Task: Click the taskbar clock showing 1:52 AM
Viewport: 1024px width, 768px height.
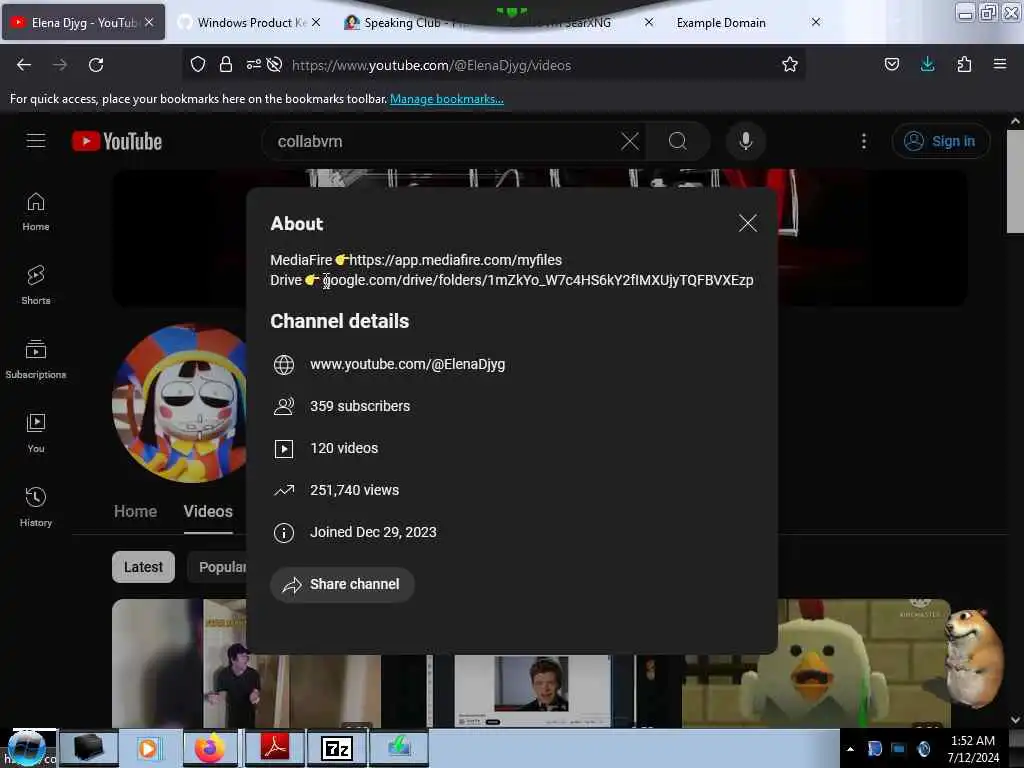Action: [x=973, y=749]
